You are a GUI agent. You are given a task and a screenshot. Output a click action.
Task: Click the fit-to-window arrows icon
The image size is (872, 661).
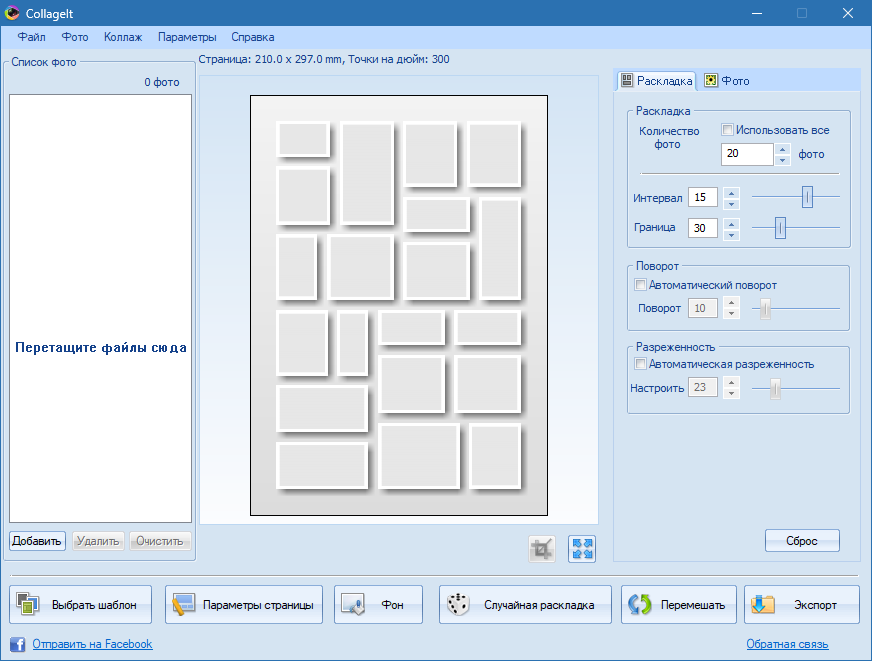point(582,549)
